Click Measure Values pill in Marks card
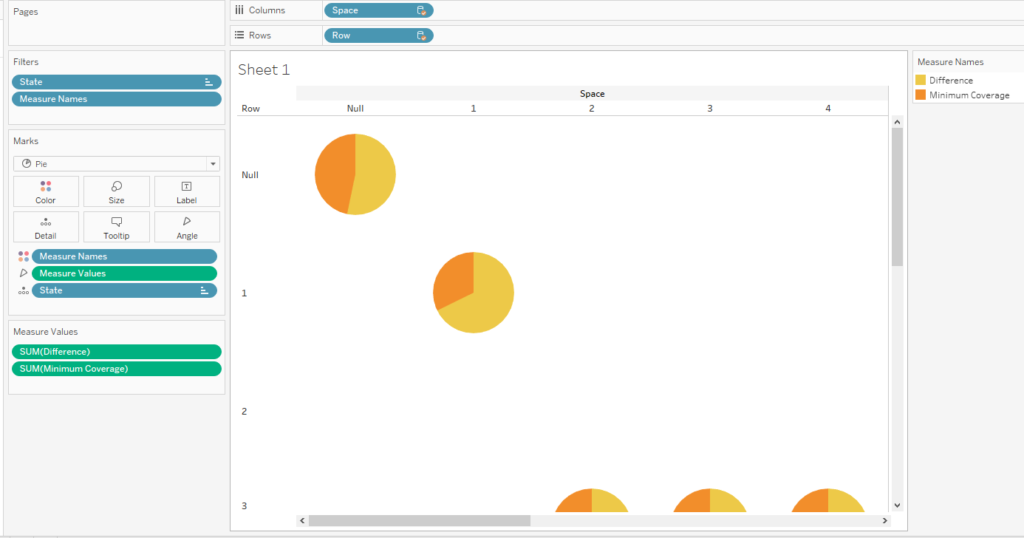1024x538 pixels. [124, 274]
